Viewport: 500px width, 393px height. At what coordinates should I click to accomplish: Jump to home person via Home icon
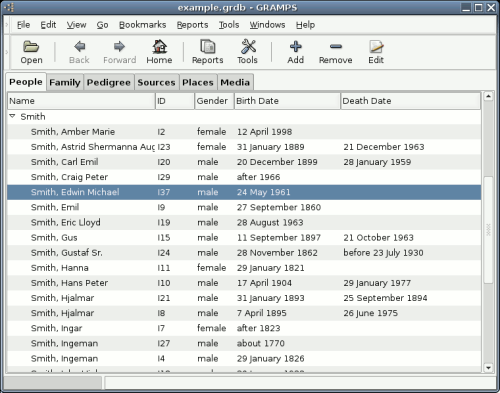point(159,46)
